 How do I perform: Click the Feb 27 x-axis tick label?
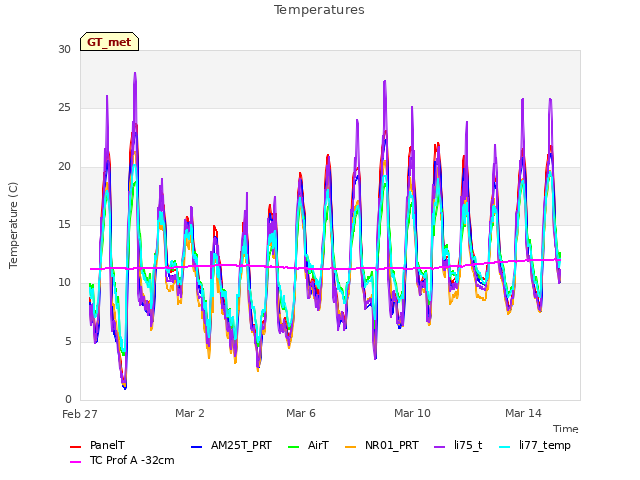(80, 414)
